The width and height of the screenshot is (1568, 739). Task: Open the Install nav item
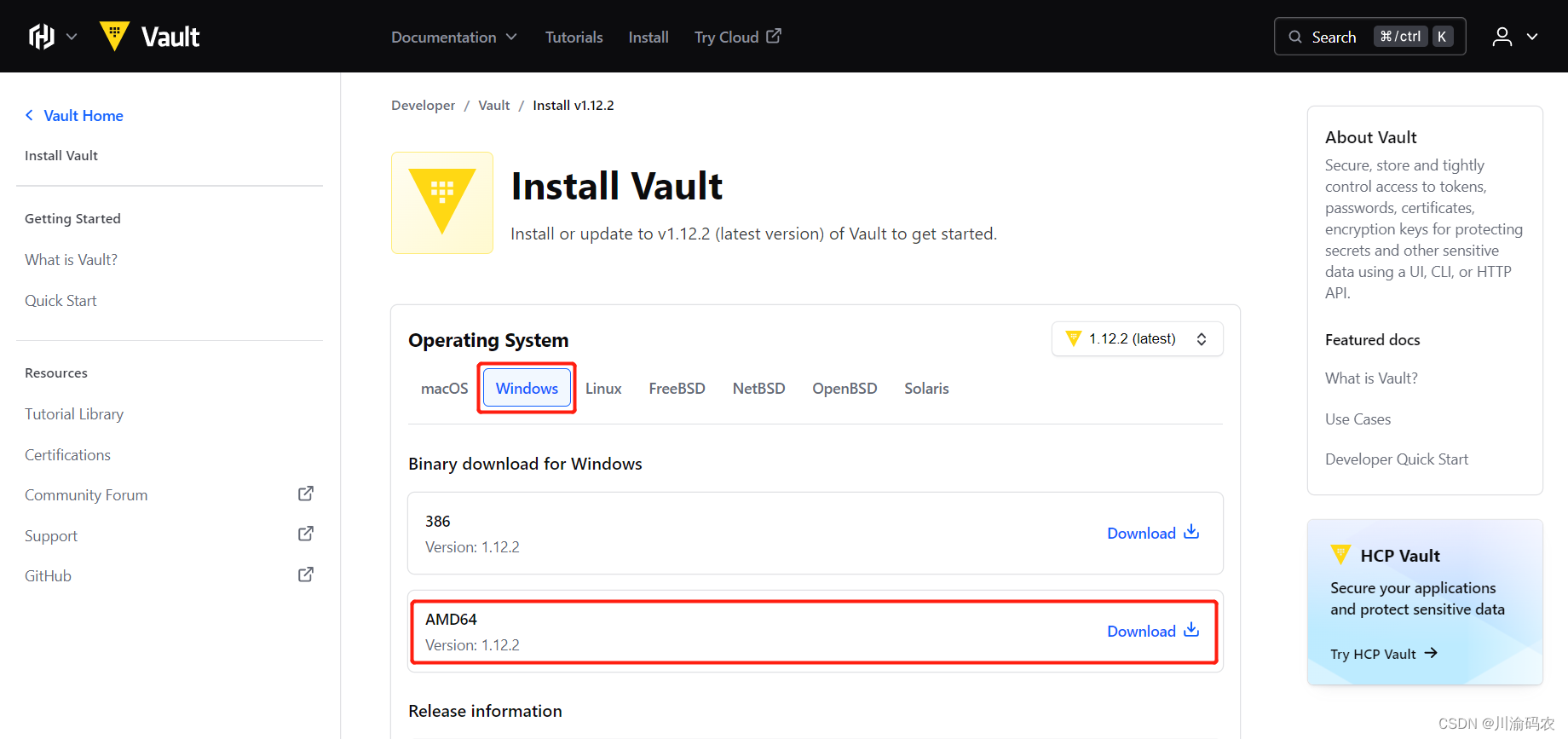[x=649, y=37]
